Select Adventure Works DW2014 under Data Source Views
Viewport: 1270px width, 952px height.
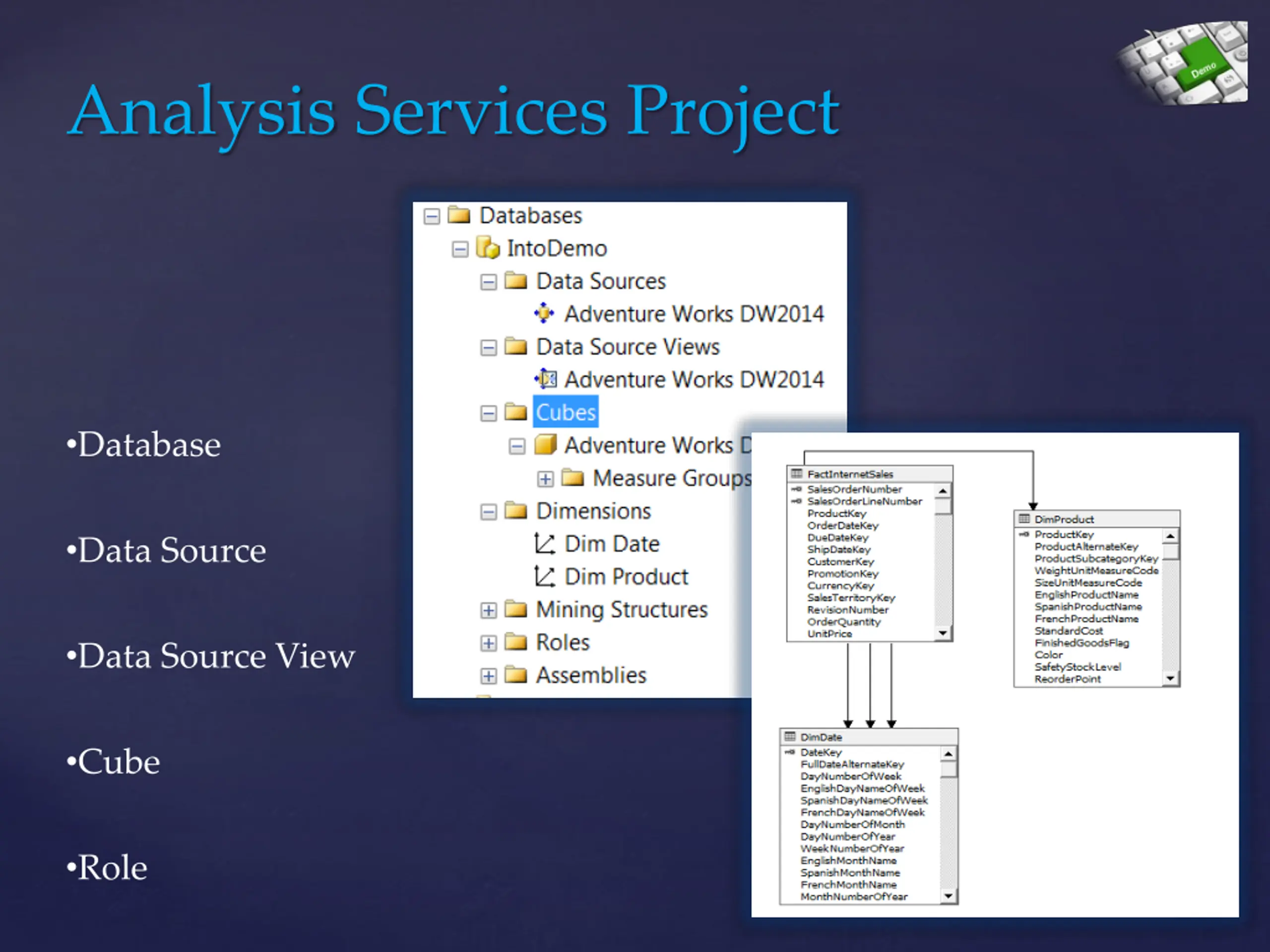pyautogui.click(x=694, y=379)
